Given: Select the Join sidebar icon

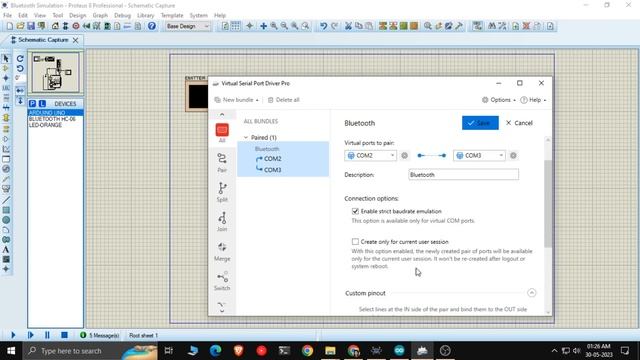Looking at the screenshot, I should (222, 222).
